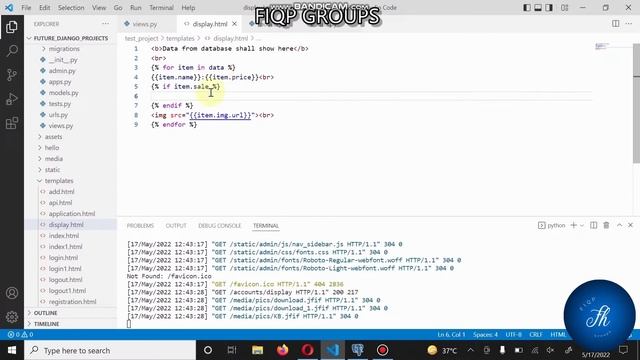Change indentation via Spaces: 4

485,334
